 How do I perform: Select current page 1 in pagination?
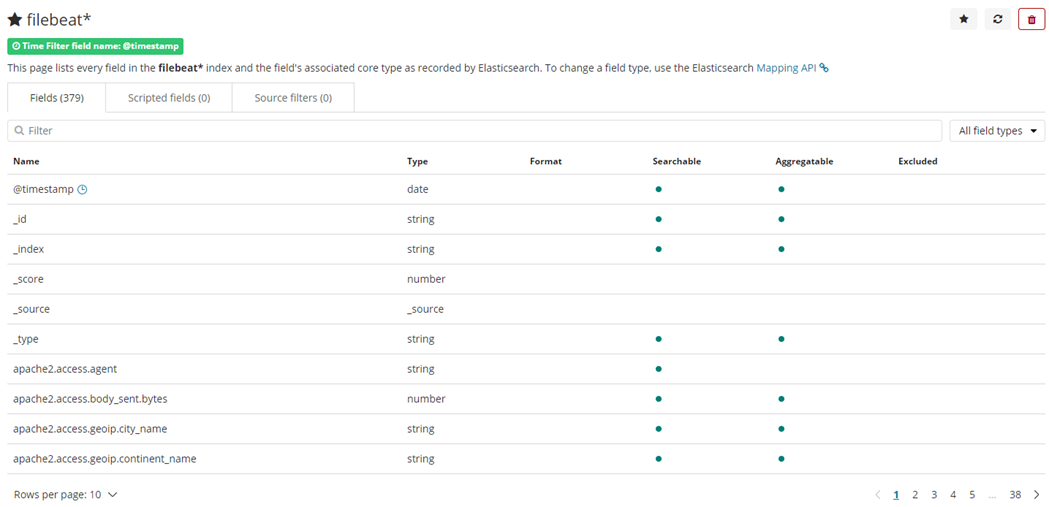tap(896, 495)
